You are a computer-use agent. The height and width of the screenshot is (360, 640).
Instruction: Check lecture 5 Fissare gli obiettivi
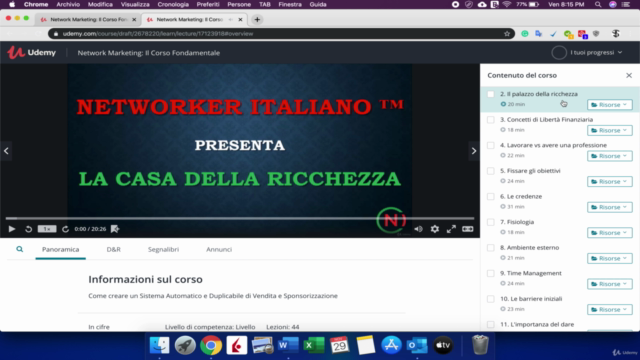pyautogui.click(x=491, y=171)
